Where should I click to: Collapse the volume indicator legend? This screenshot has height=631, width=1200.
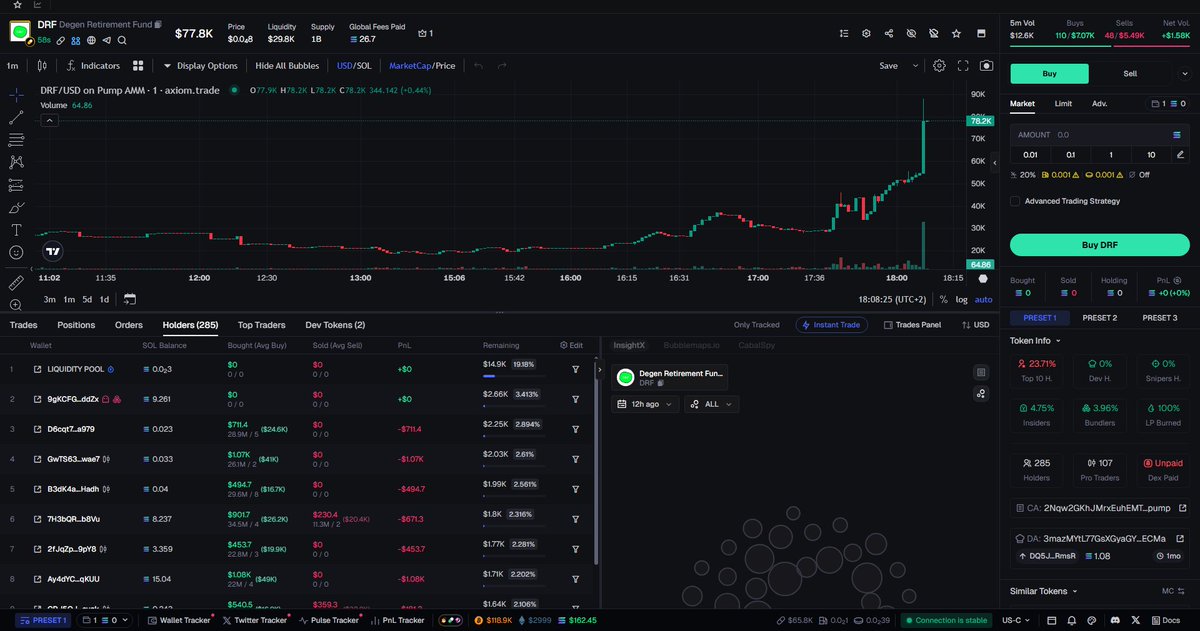(47, 120)
